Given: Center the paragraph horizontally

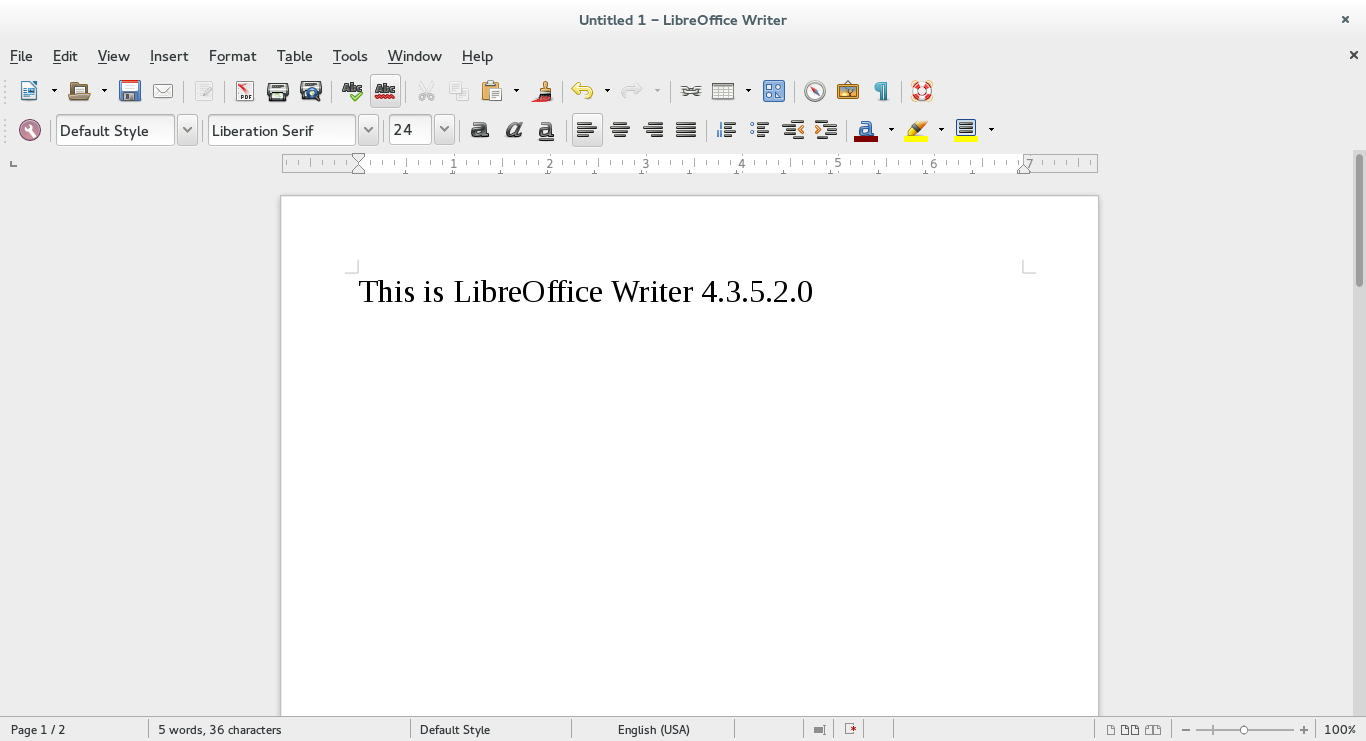Looking at the screenshot, I should [x=620, y=130].
